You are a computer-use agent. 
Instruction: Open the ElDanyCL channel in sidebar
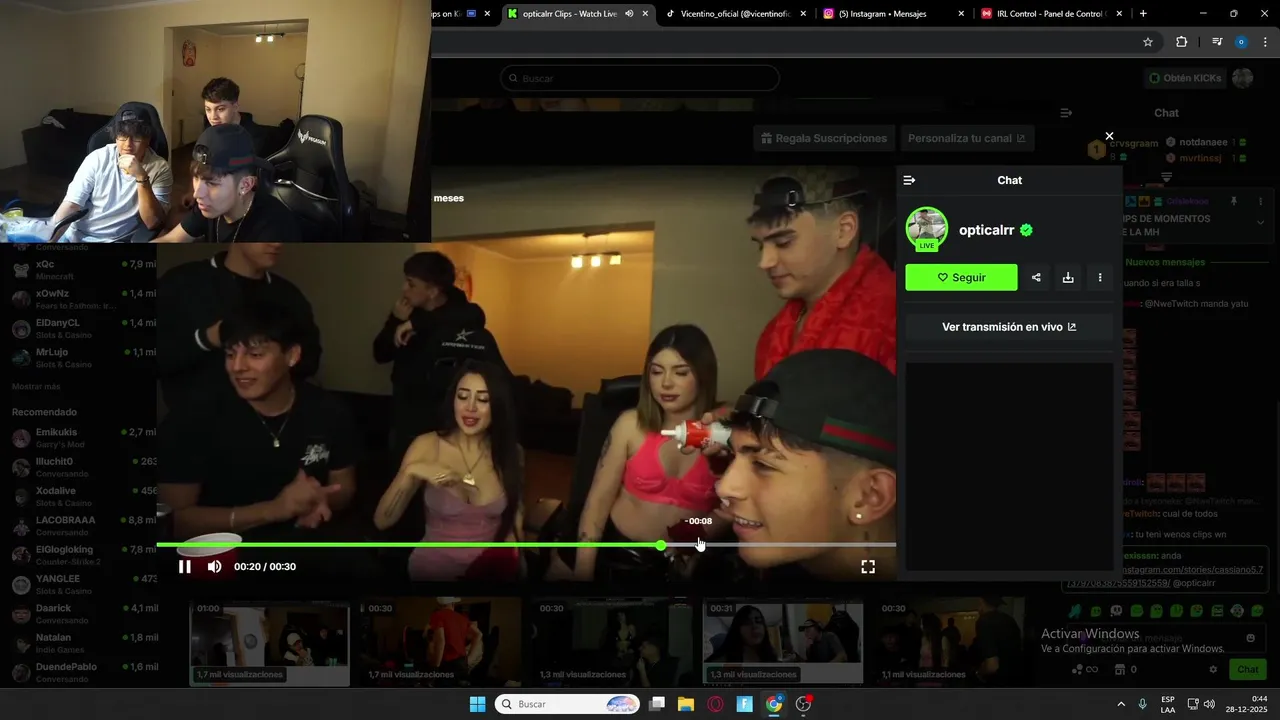[78, 328]
